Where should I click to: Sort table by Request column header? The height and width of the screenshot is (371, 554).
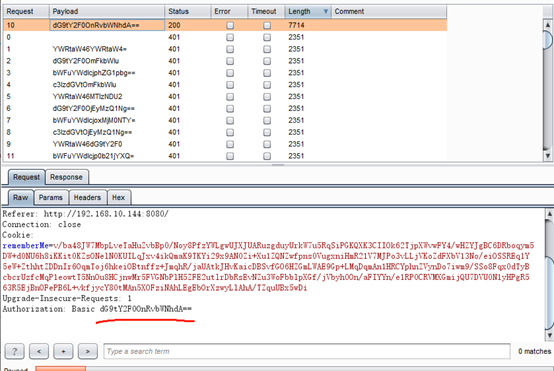click(x=26, y=11)
